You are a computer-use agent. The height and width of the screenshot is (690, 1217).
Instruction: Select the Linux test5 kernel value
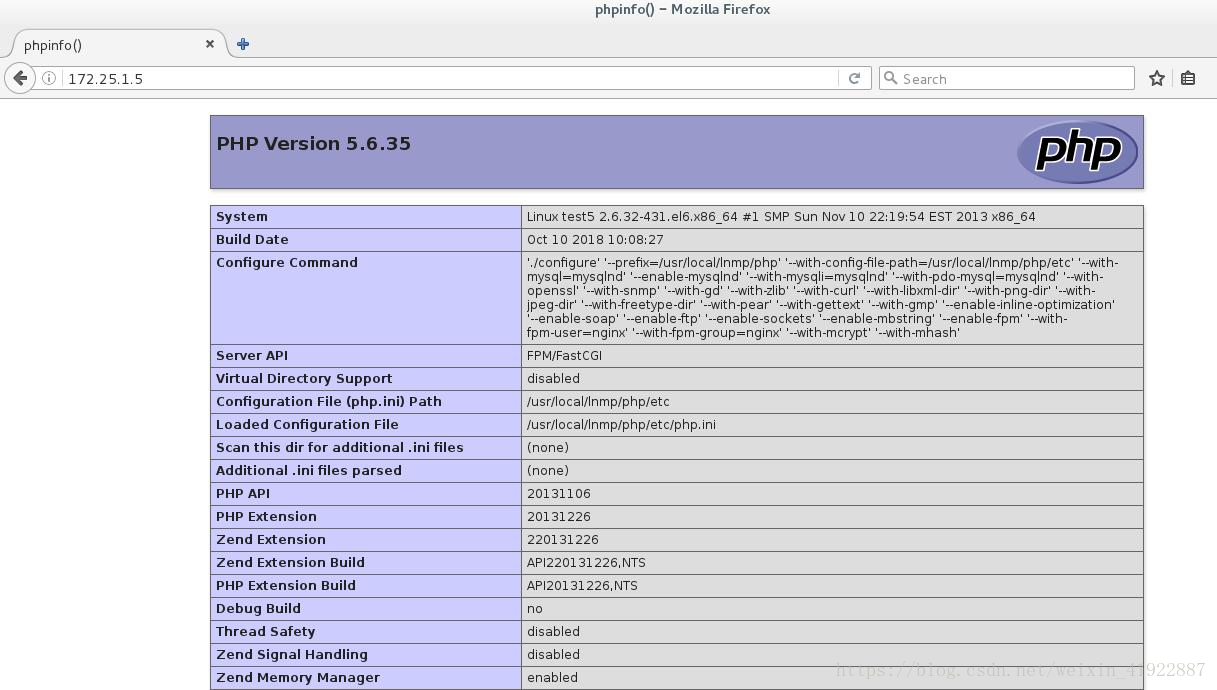[781, 216]
